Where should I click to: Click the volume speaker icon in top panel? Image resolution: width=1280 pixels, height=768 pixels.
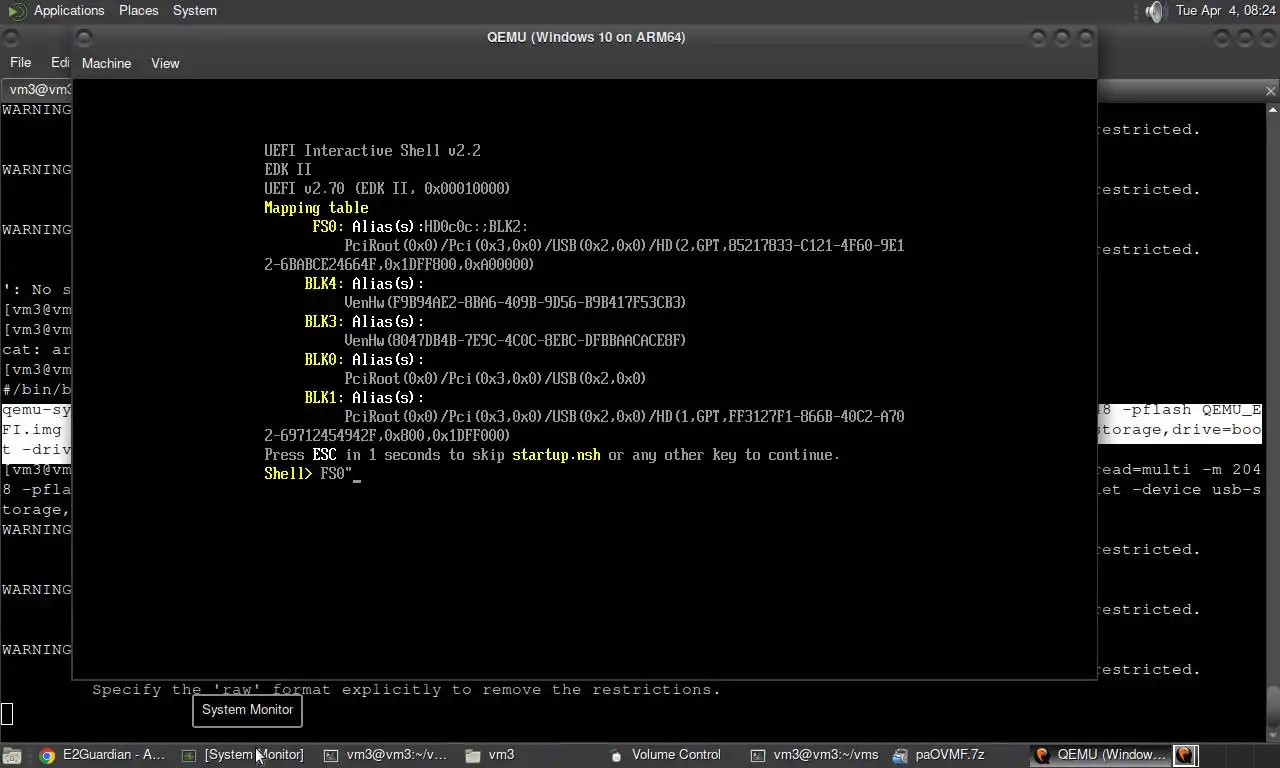[1155, 11]
